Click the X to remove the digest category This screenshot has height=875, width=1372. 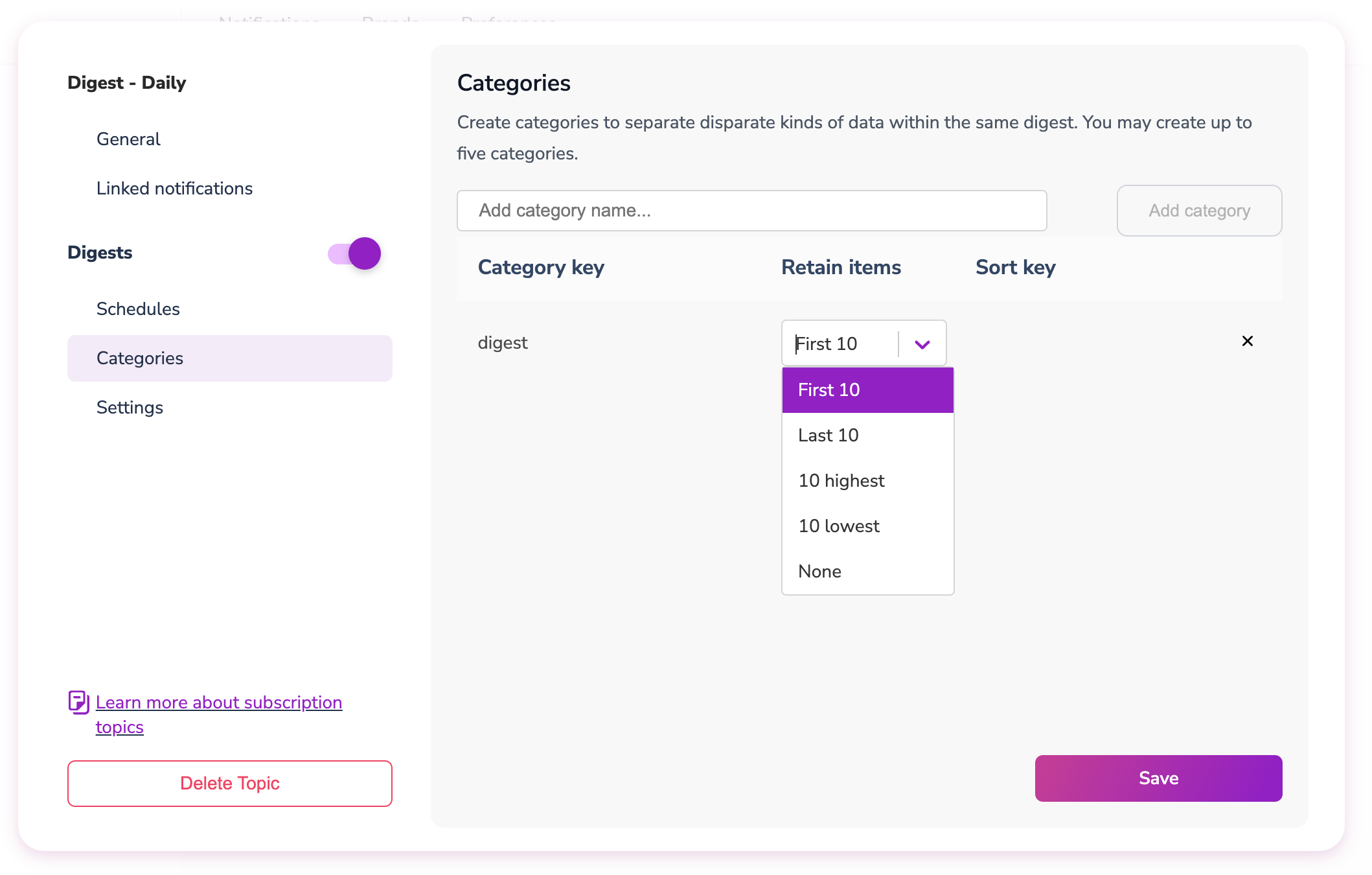(1247, 341)
